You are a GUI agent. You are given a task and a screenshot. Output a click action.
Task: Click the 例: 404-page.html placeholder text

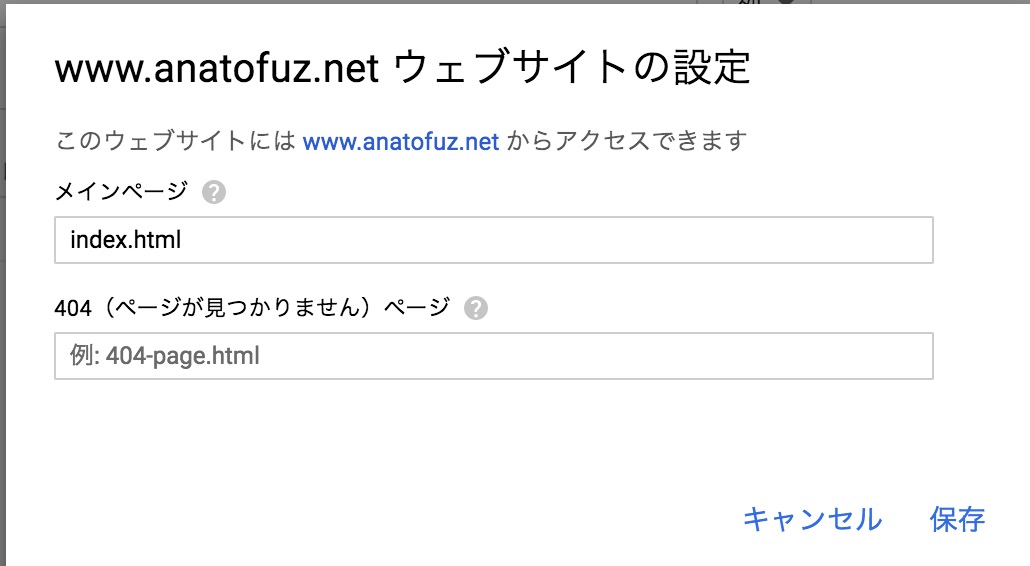[165, 356]
